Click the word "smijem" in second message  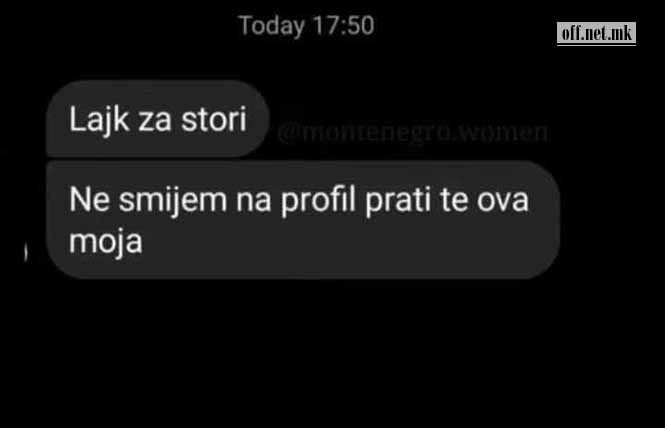(173, 201)
